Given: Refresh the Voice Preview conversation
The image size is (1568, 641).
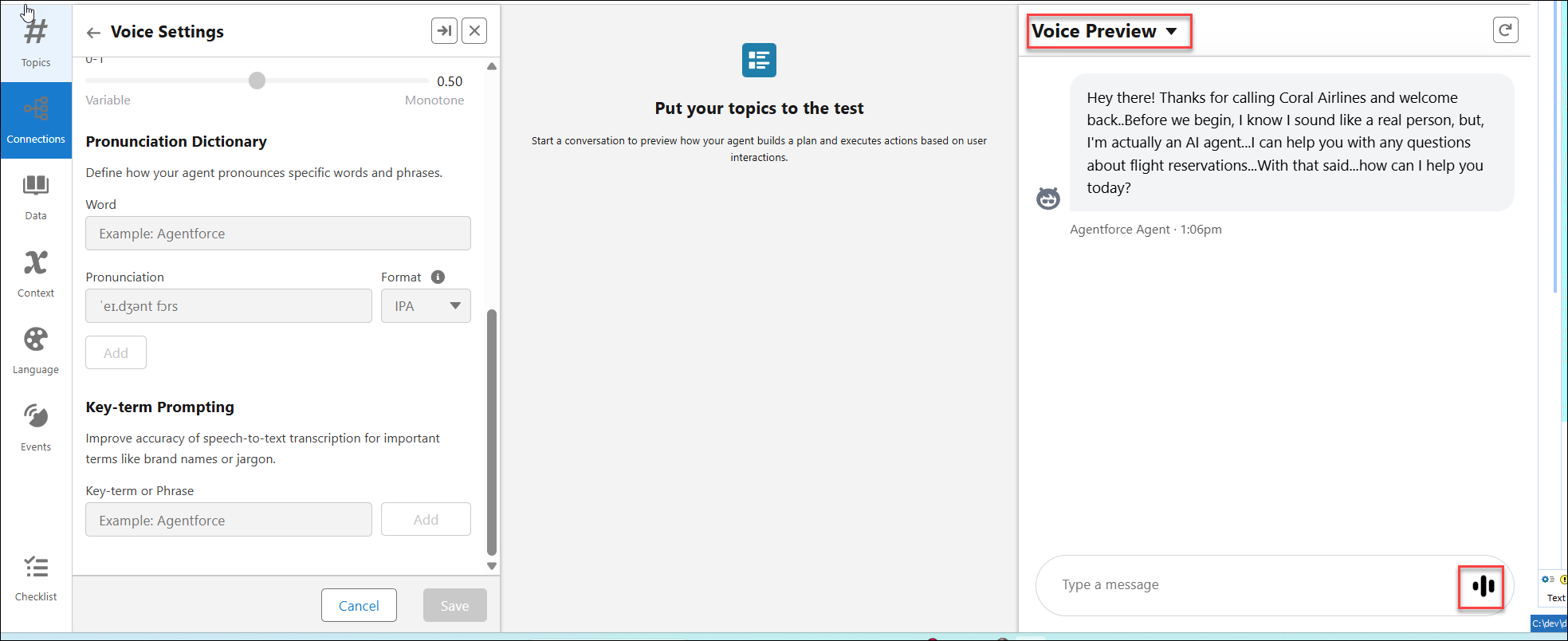Looking at the screenshot, I should [x=1505, y=30].
